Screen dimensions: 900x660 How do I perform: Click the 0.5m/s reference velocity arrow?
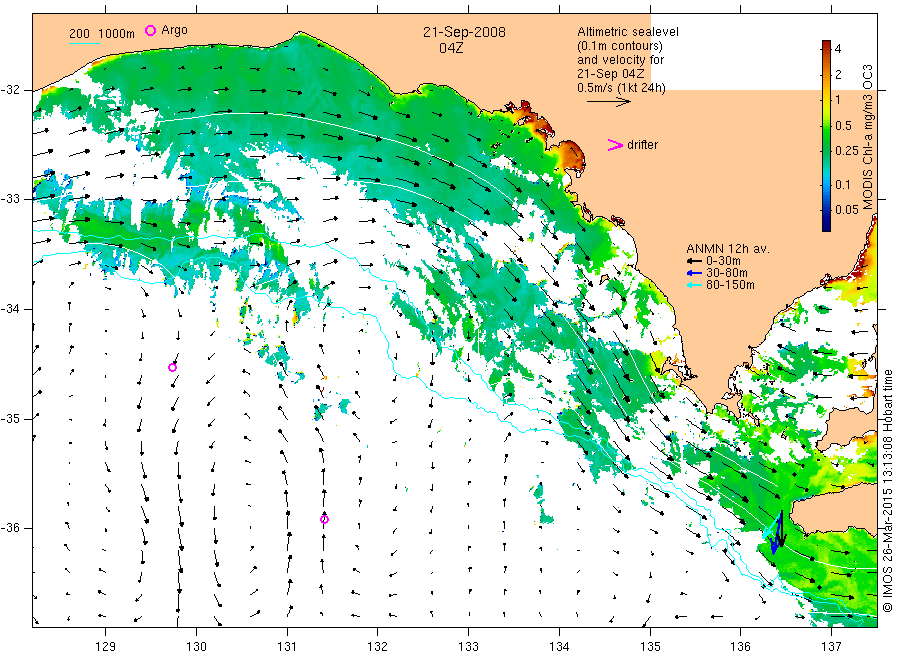click(608, 102)
